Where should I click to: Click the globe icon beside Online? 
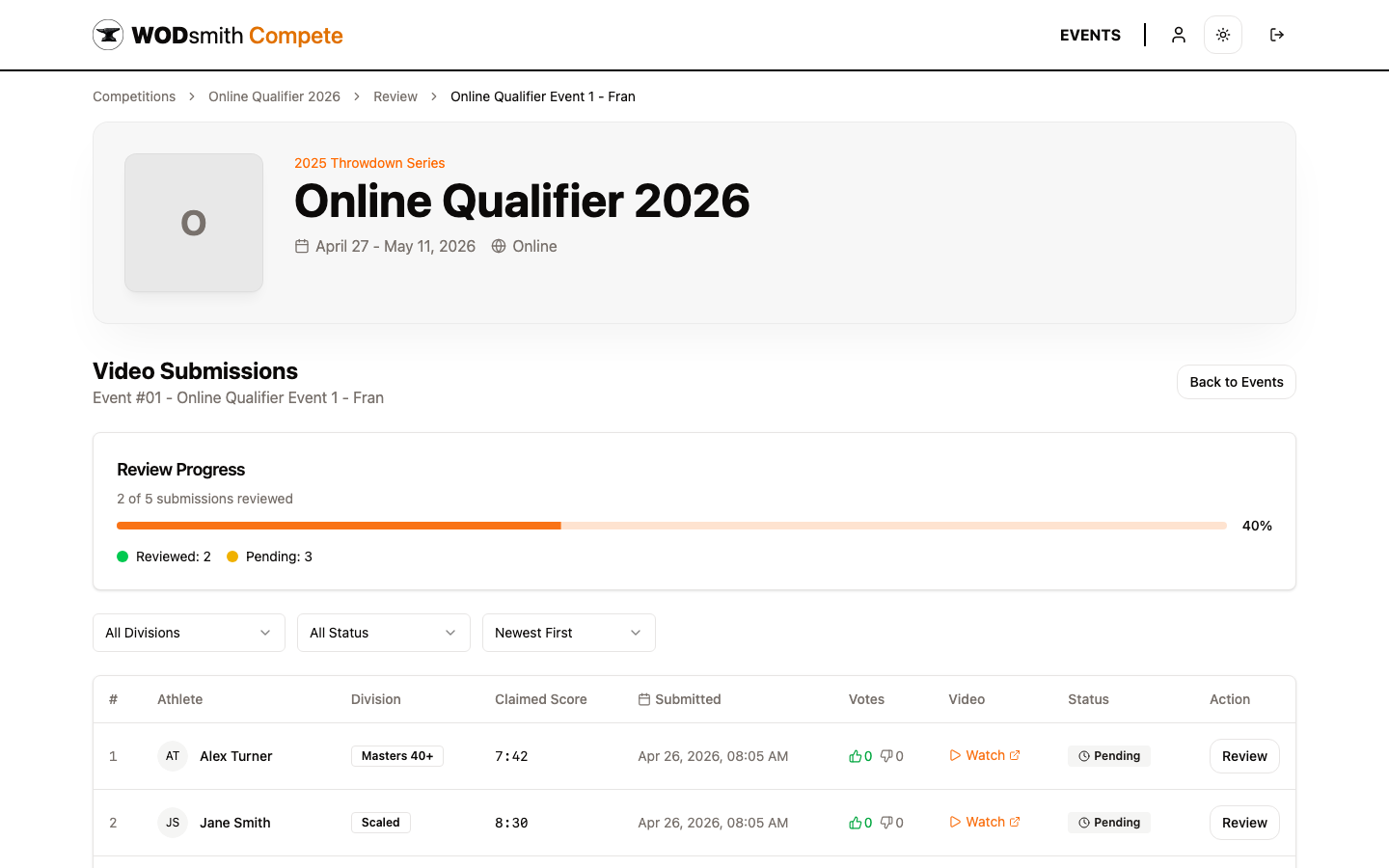(499, 246)
